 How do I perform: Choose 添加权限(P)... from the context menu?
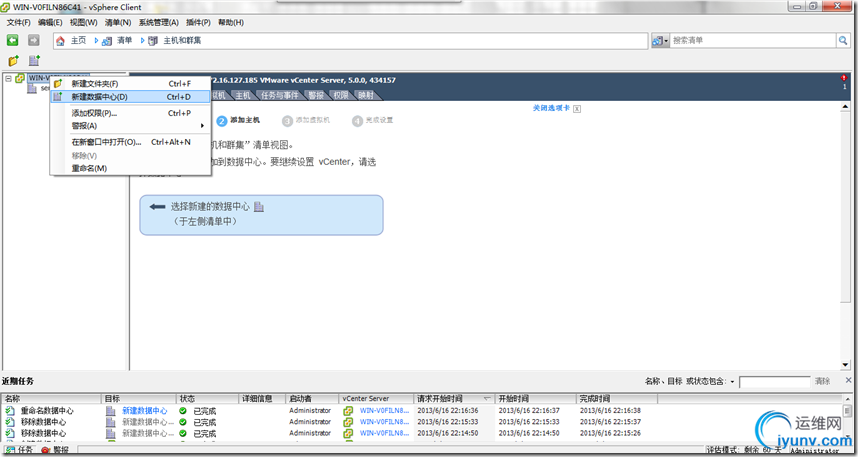pyautogui.click(x=130, y=113)
